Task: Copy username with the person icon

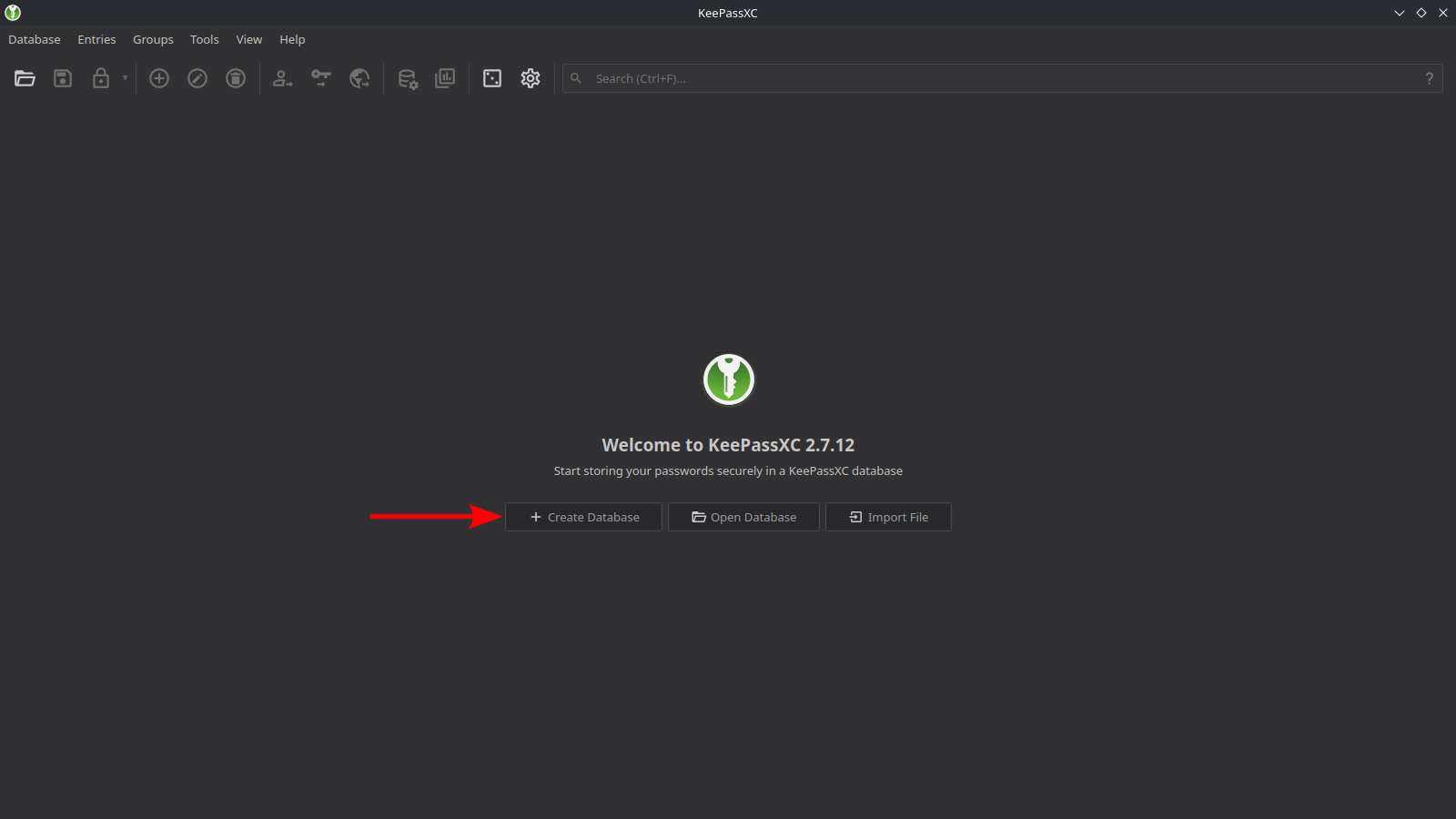Action: (283, 78)
